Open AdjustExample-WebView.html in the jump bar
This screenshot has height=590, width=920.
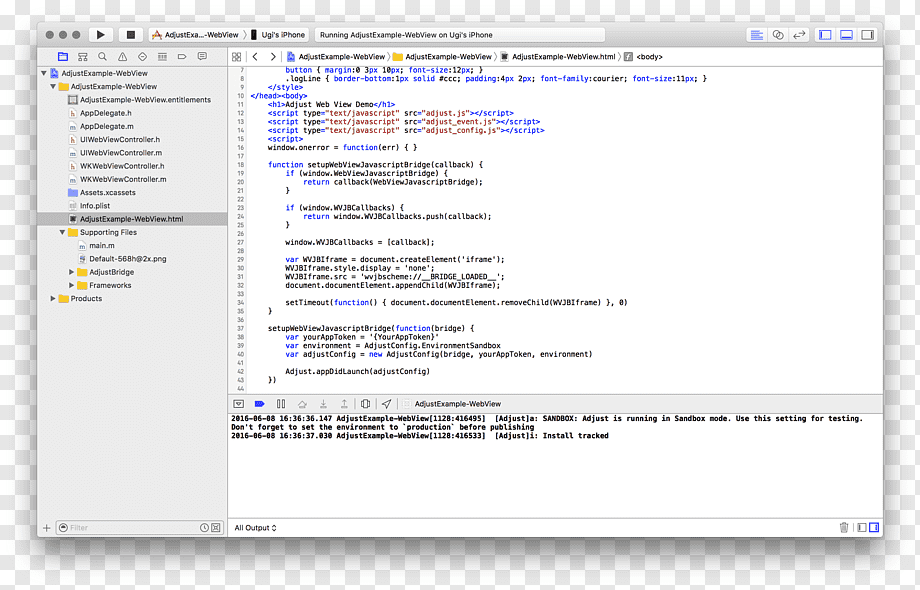click(557, 57)
